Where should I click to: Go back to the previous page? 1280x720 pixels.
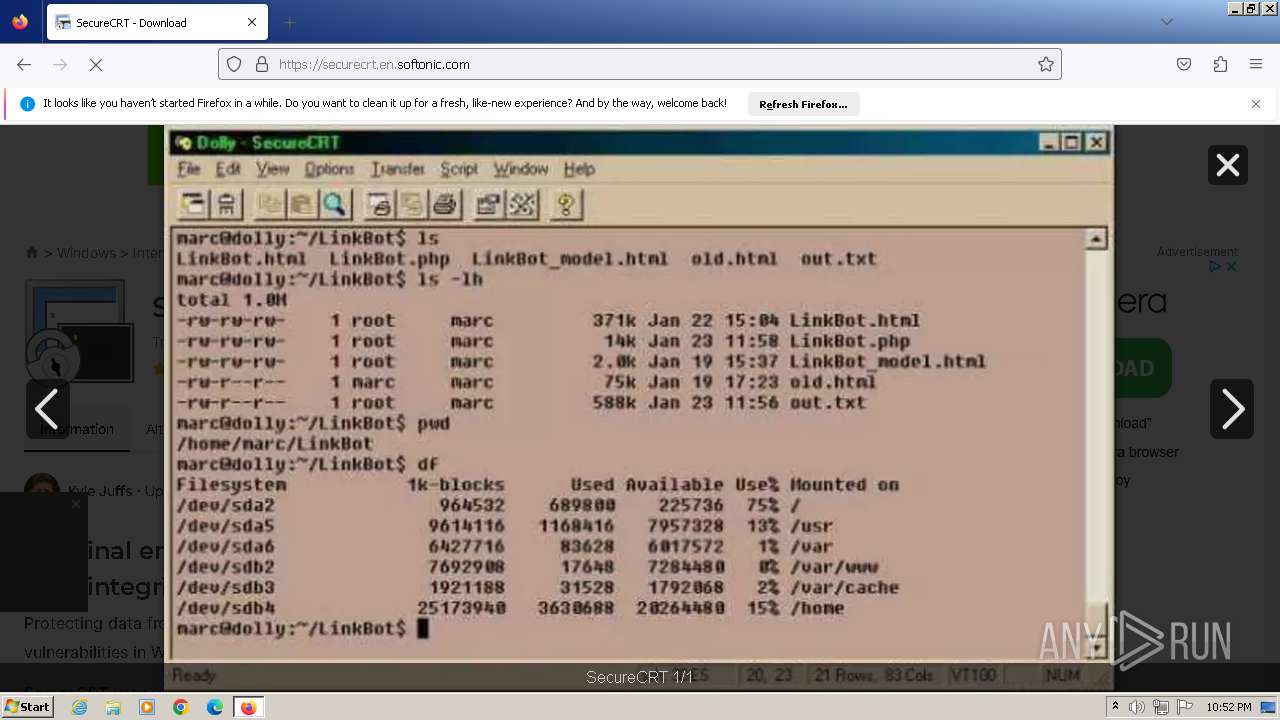point(24,64)
